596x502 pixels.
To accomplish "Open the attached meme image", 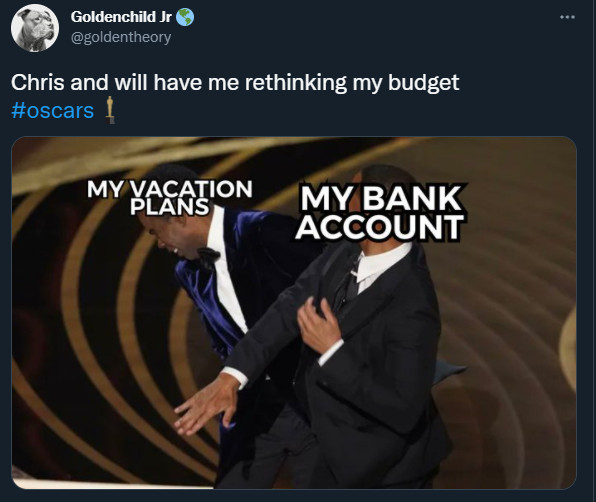I will point(294,312).
